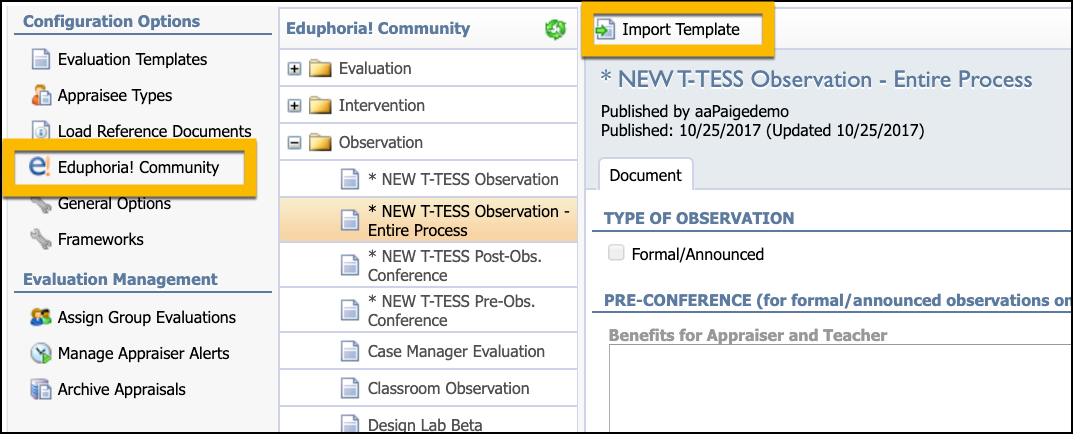The image size is (1073, 434).
Task: Click the Archive Appraisals database icon
Action: pyautogui.click(x=42, y=390)
